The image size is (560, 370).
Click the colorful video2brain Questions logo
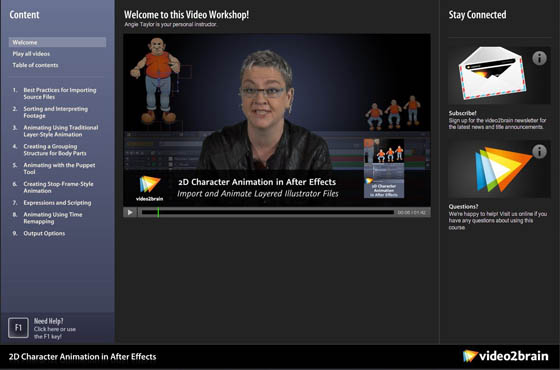click(x=503, y=169)
